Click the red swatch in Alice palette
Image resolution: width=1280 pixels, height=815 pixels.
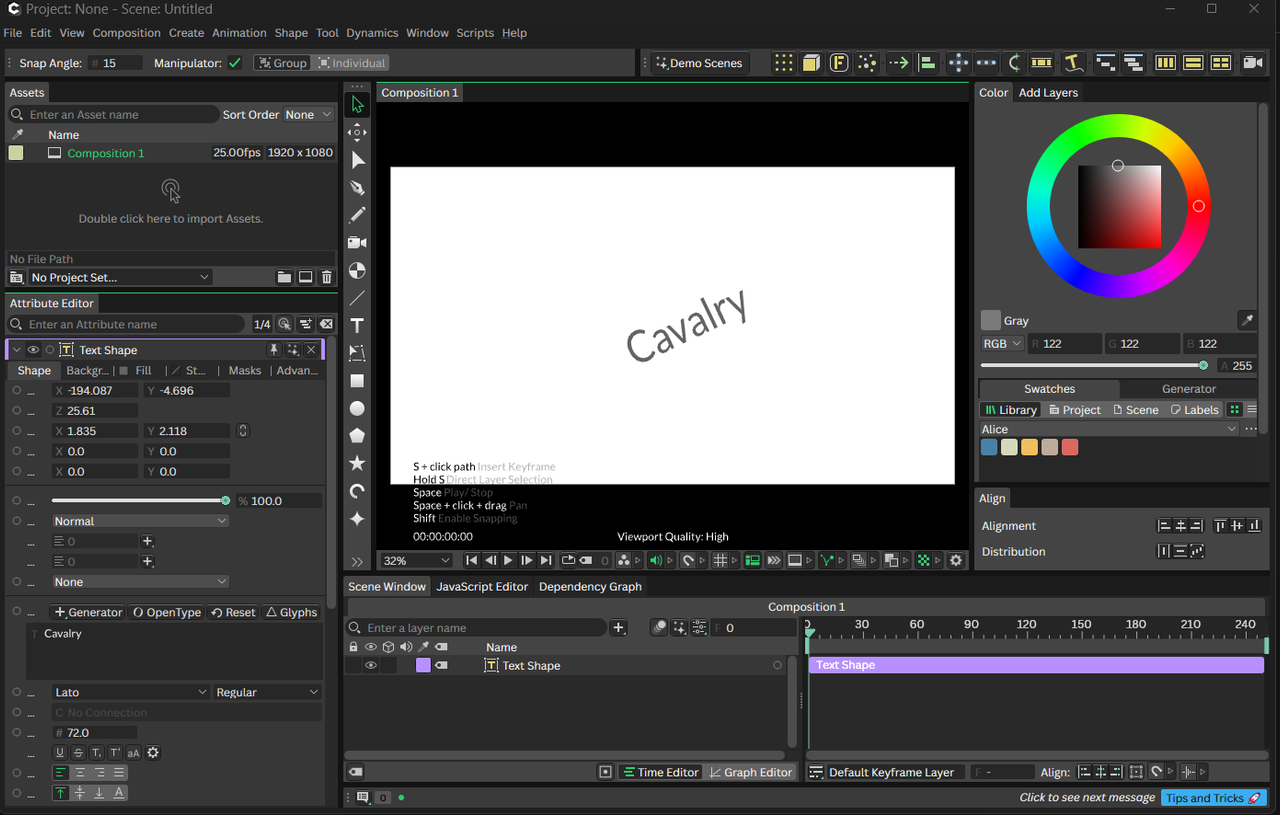tap(1070, 448)
